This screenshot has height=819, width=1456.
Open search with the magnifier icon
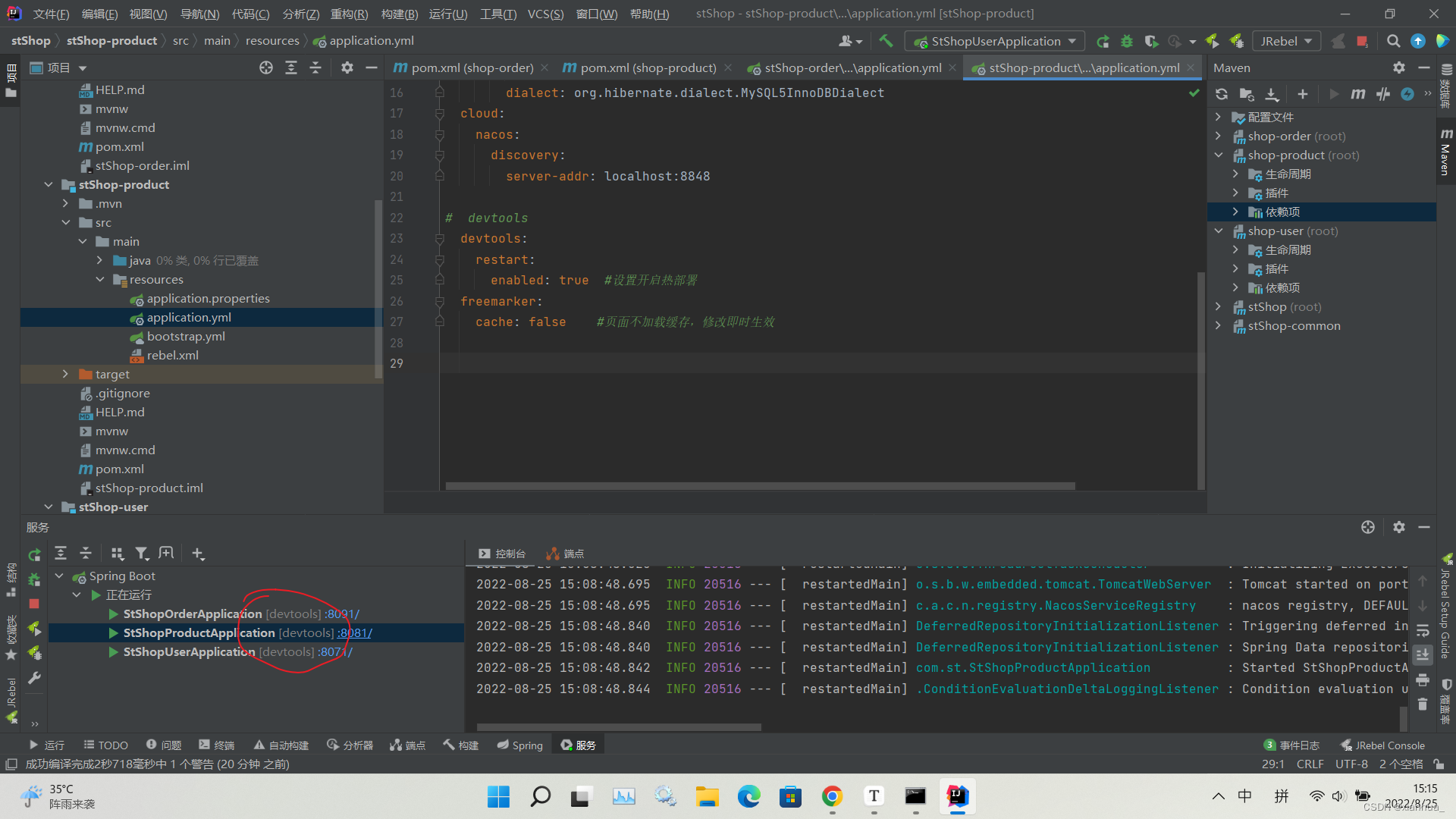pyautogui.click(x=1394, y=41)
